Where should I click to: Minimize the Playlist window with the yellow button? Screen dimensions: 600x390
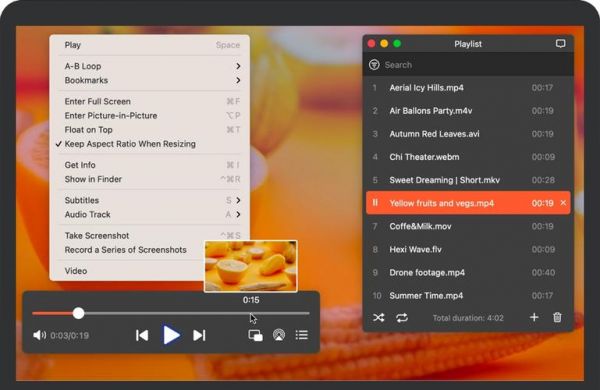tap(384, 44)
